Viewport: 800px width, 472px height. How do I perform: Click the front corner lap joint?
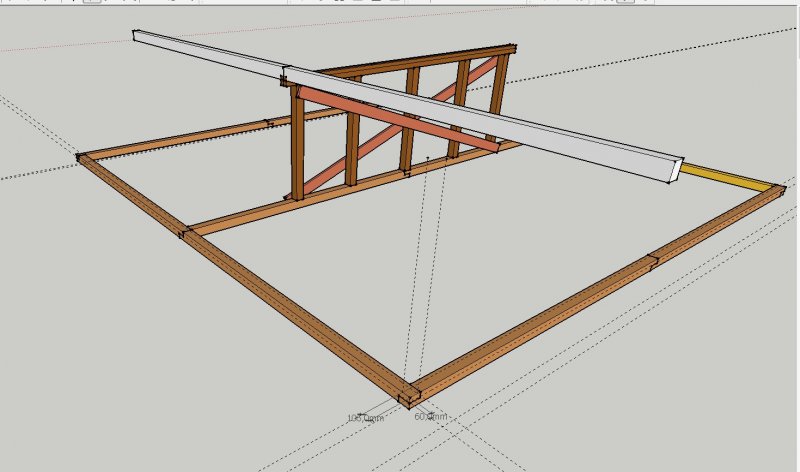coord(409,396)
